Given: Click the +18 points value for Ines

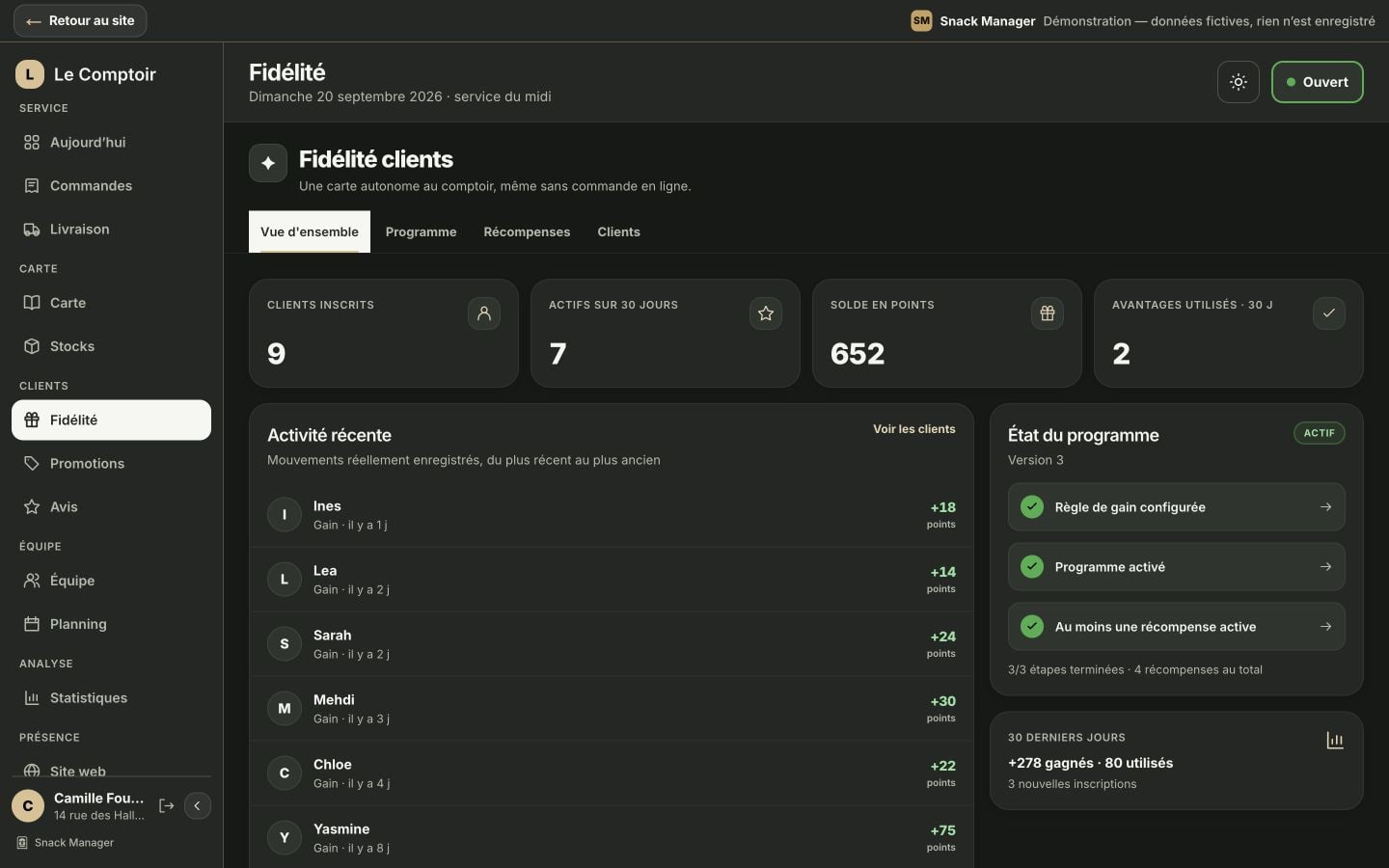Looking at the screenshot, I should pos(942,507).
